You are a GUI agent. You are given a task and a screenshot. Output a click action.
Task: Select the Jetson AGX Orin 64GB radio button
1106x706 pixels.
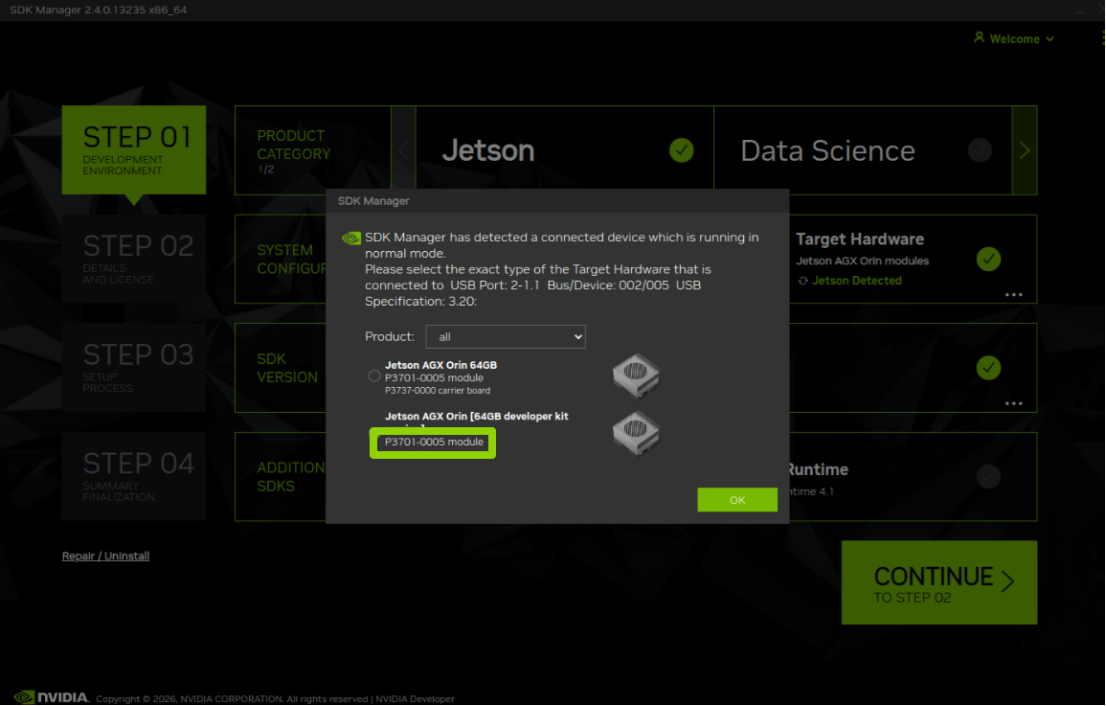[374, 376]
